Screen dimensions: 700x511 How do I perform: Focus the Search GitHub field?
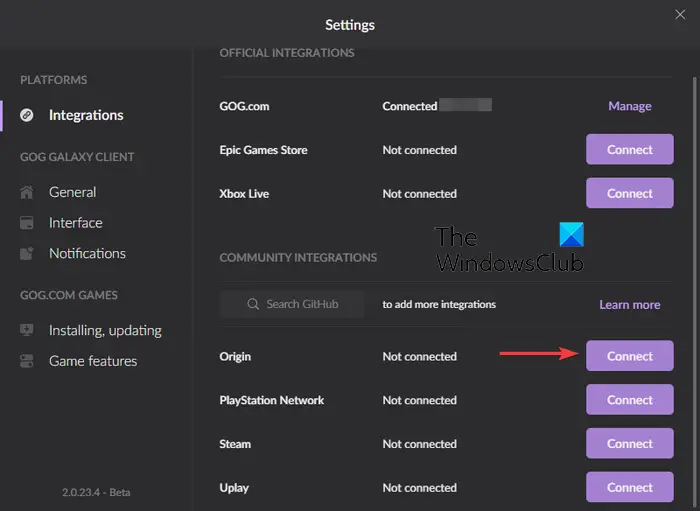(292, 304)
